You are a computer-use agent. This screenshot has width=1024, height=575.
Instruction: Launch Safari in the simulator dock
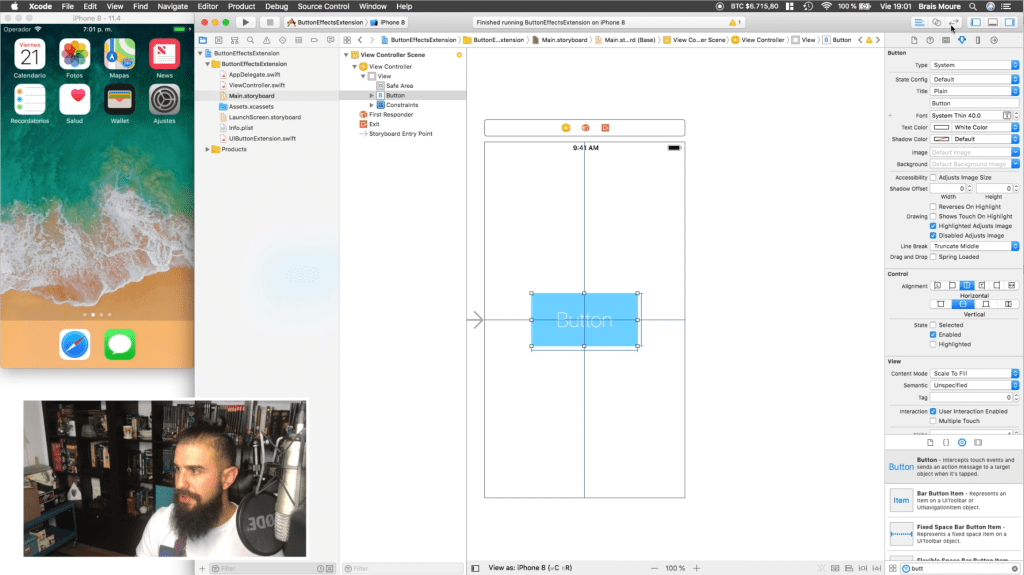pyautogui.click(x=74, y=344)
